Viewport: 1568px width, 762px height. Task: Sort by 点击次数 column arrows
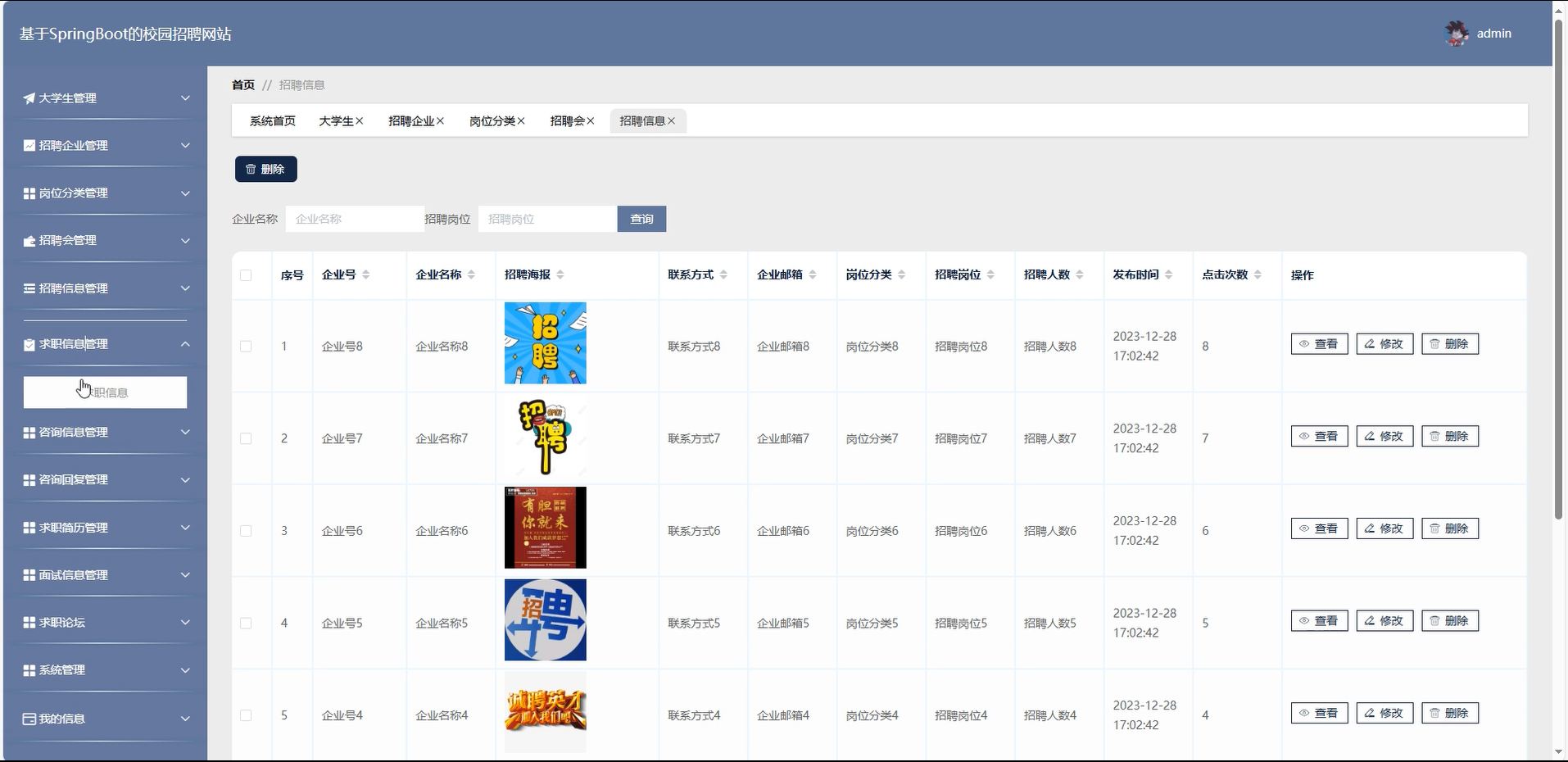point(1258,275)
